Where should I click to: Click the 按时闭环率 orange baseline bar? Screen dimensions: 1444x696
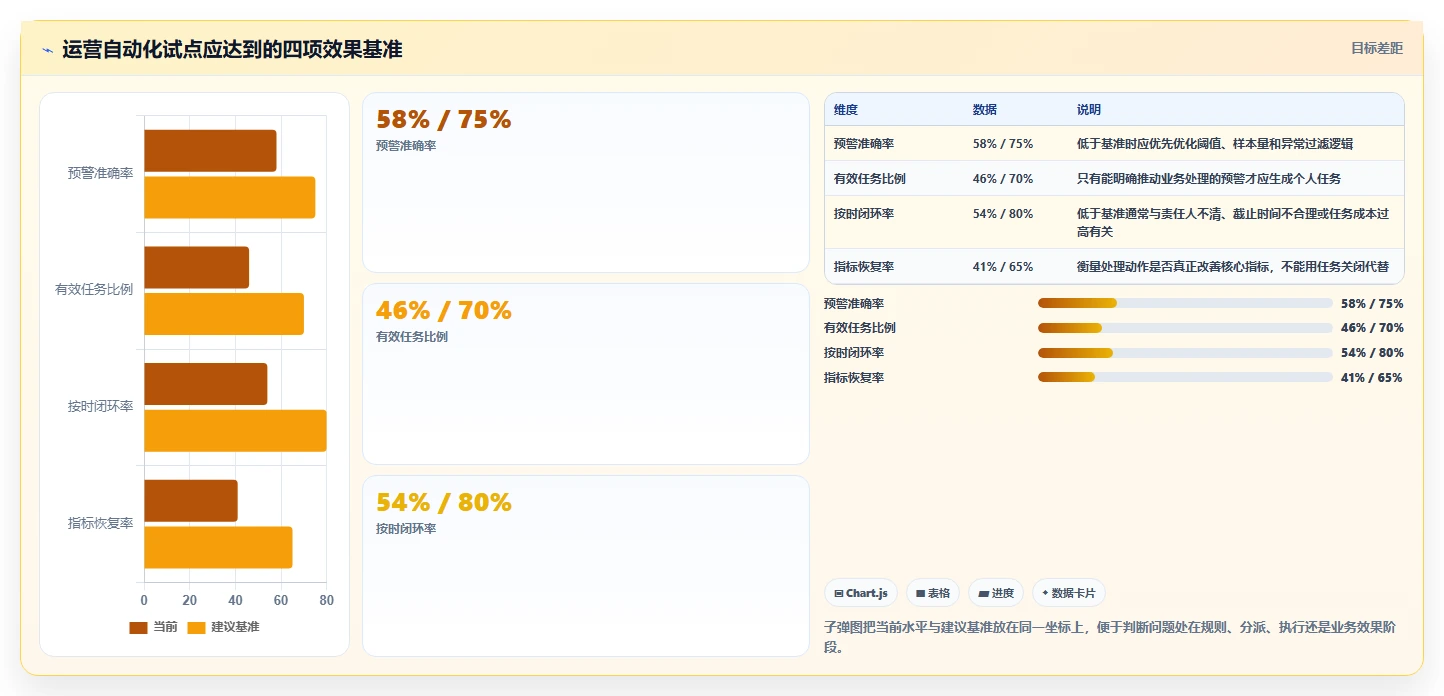pos(235,430)
